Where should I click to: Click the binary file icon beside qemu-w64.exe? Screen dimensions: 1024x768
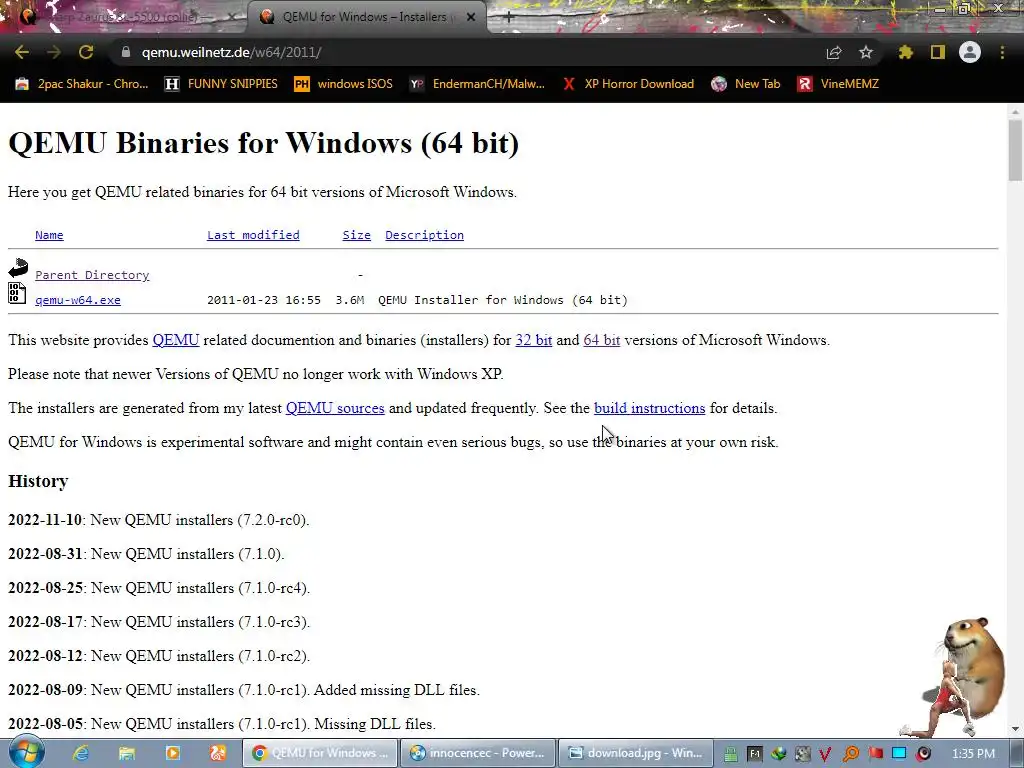(17, 293)
